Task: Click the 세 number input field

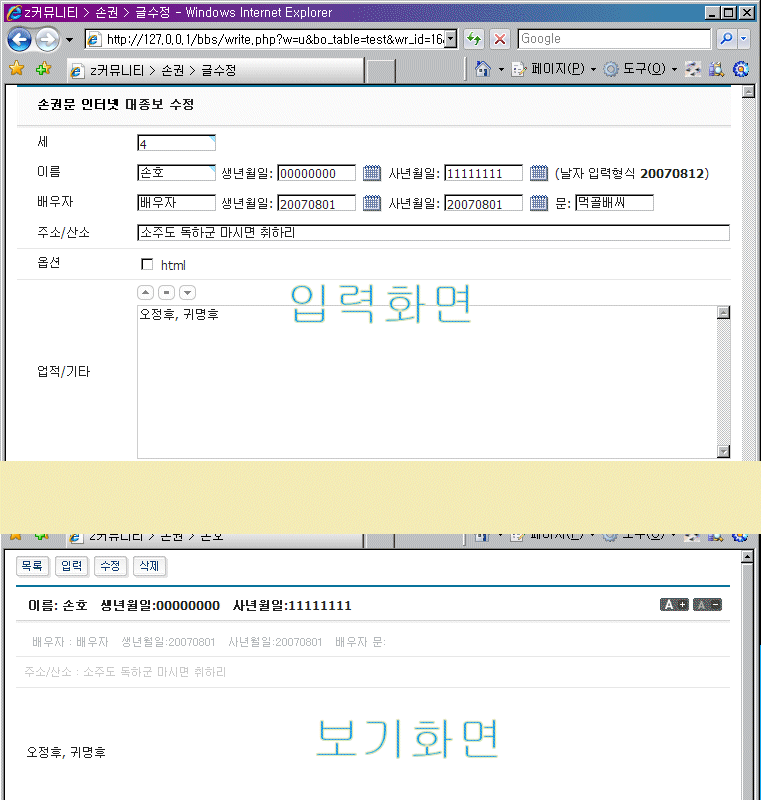Action: (x=176, y=143)
